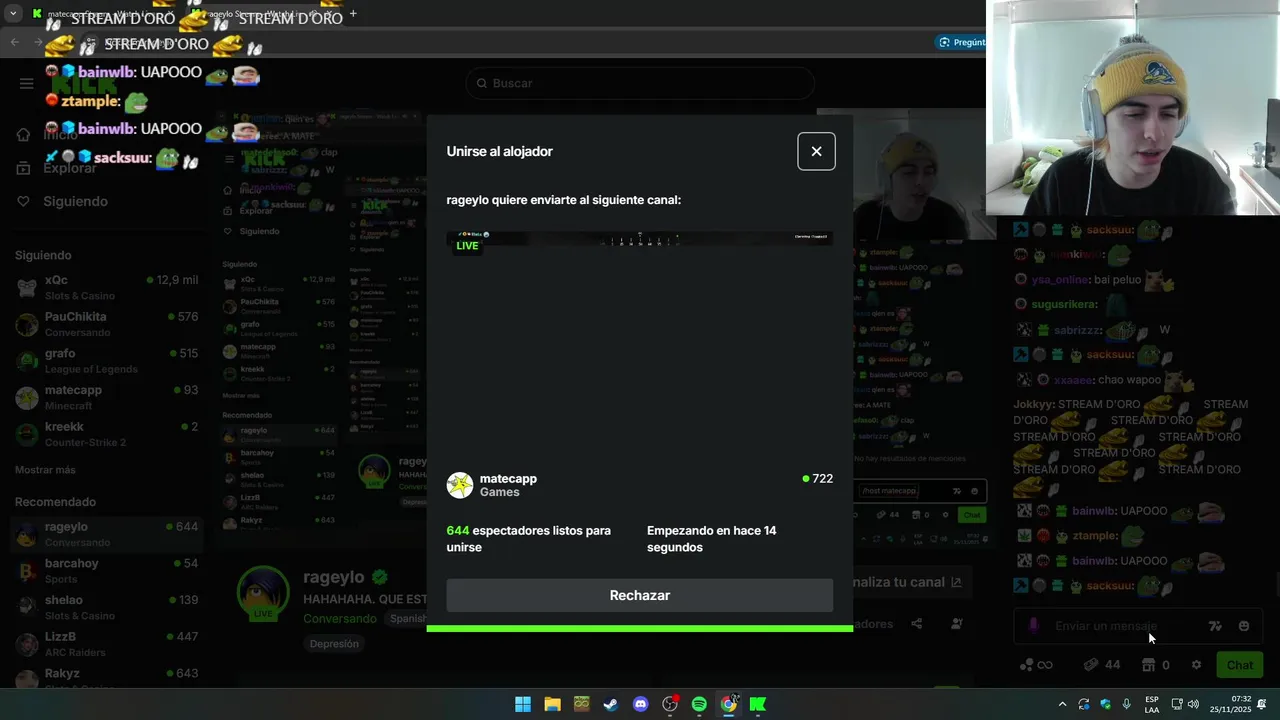The height and width of the screenshot is (720, 1280).
Task: Open Discord from the taskbar
Action: coord(640,704)
